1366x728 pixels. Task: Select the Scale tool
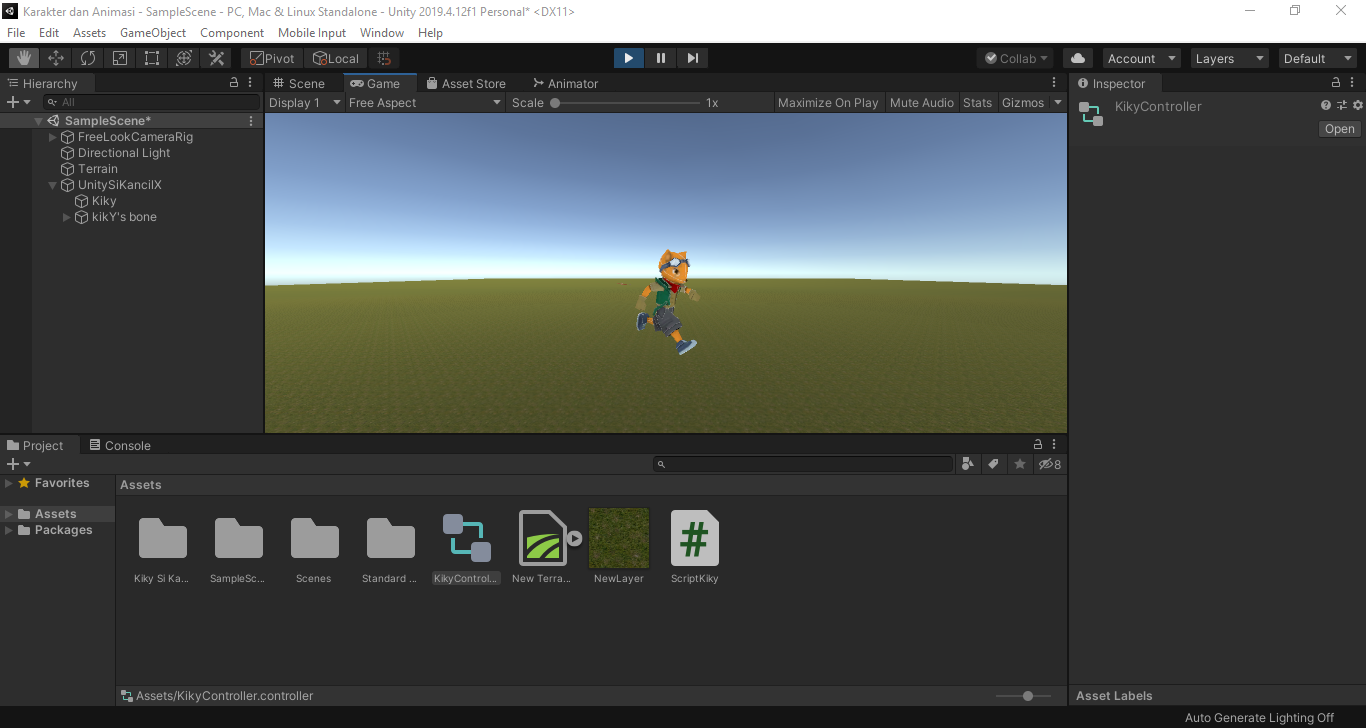[120, 58]
